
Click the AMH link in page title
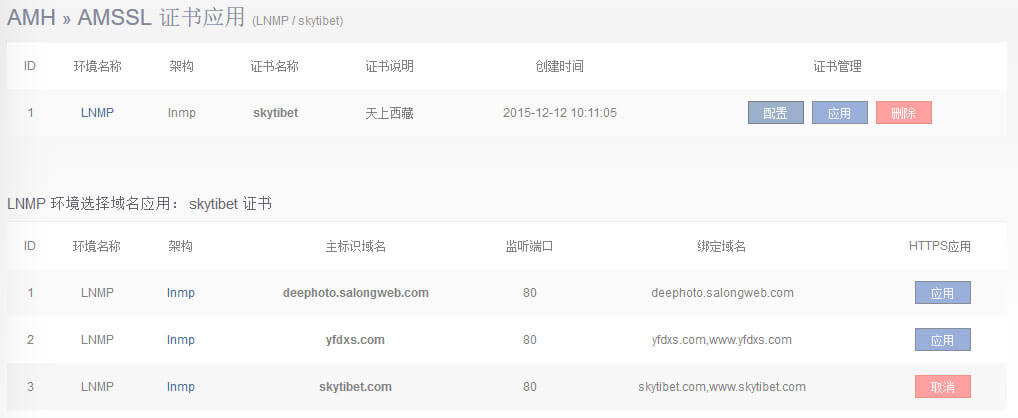[x=30, y=18]
